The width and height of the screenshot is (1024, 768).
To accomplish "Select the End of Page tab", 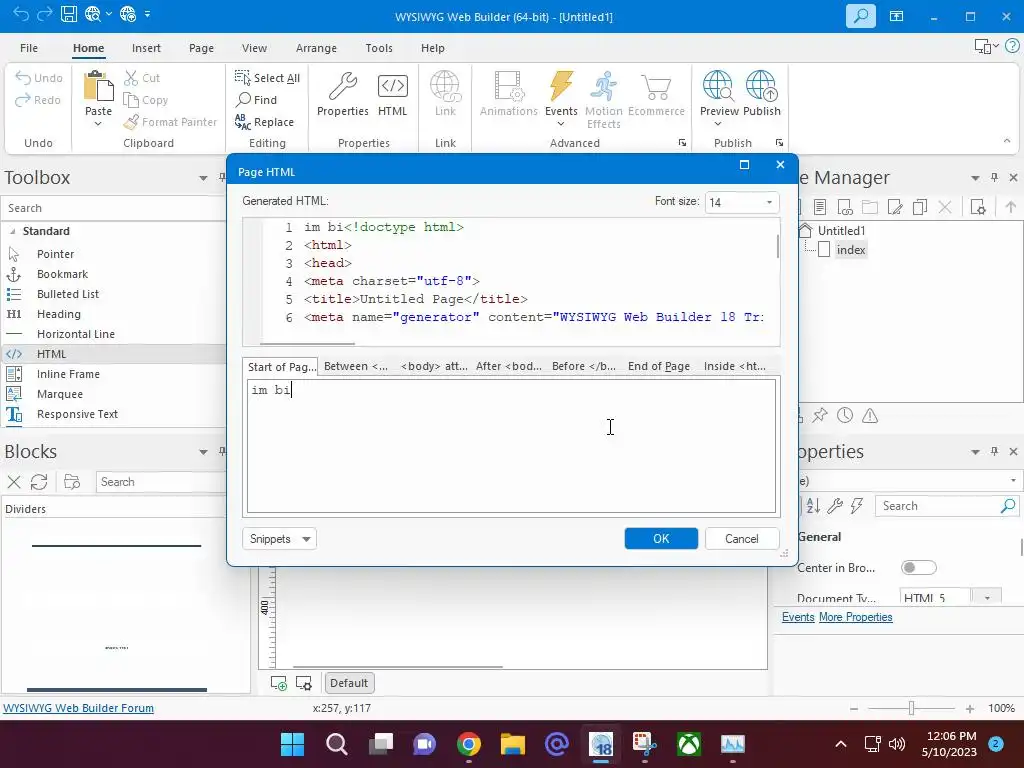I will tap(659, 366).
